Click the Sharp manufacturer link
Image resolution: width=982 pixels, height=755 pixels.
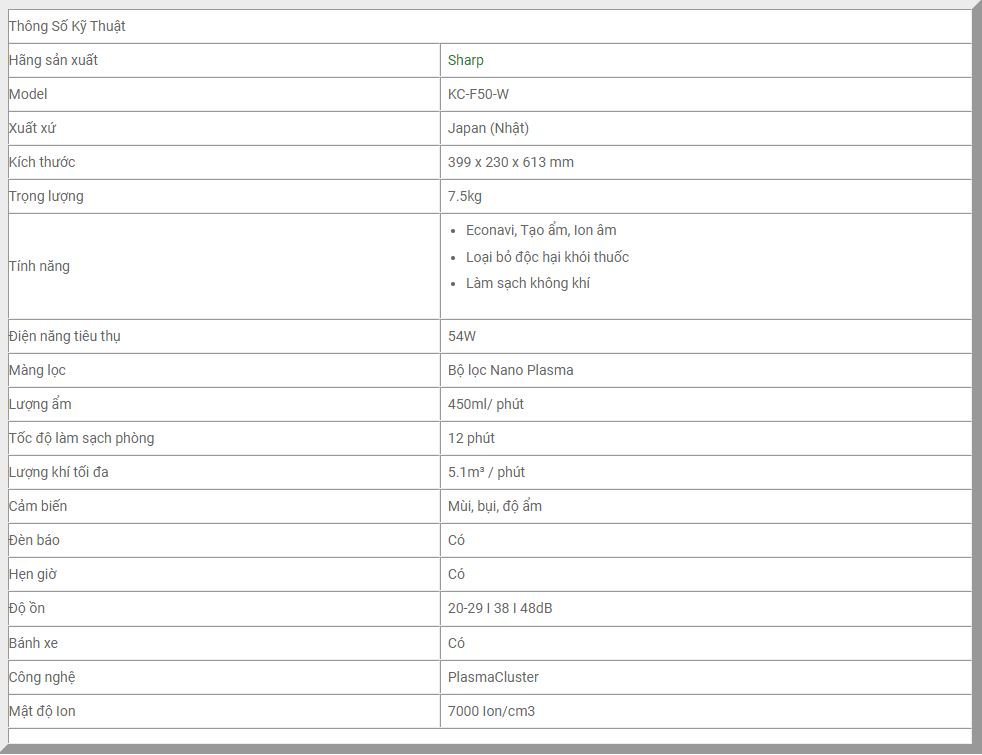[x=465, y=60]
